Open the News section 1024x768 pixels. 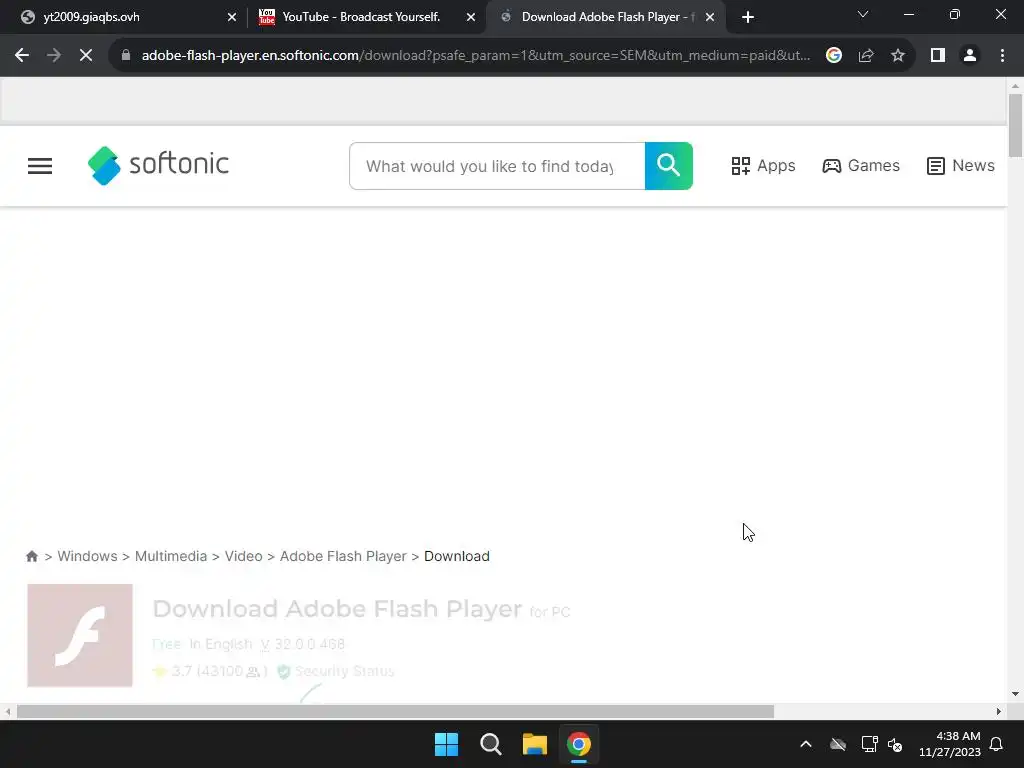pyautogui.click(x=961, y=166)
